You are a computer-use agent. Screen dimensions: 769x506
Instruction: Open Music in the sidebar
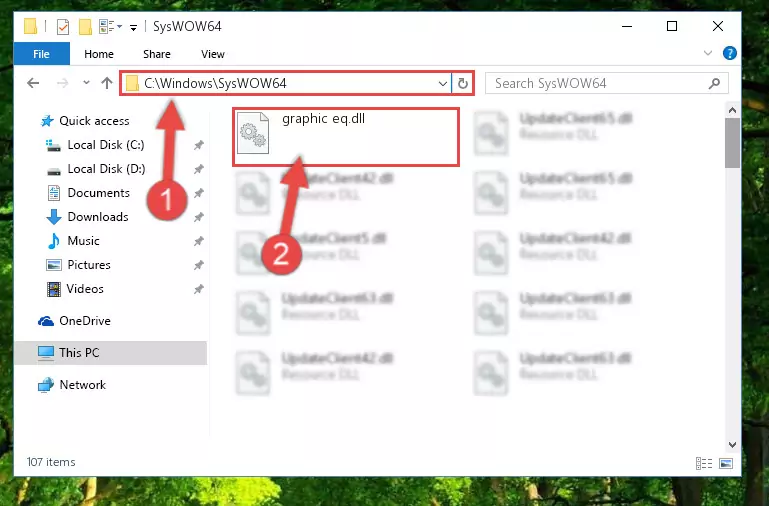tap(83, 241)
